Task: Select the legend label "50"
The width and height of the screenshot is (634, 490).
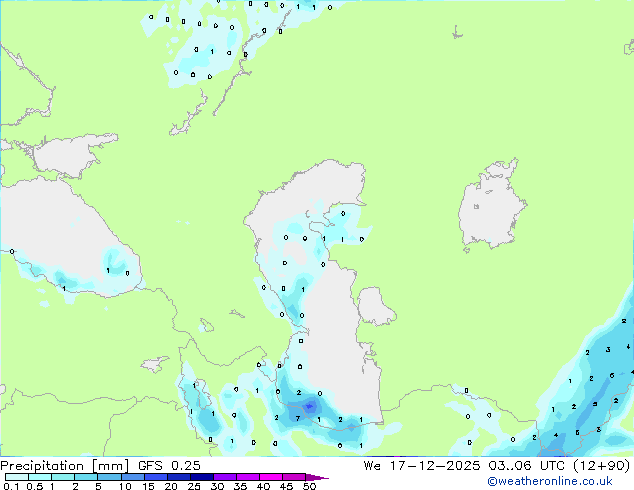Action: 309,486
